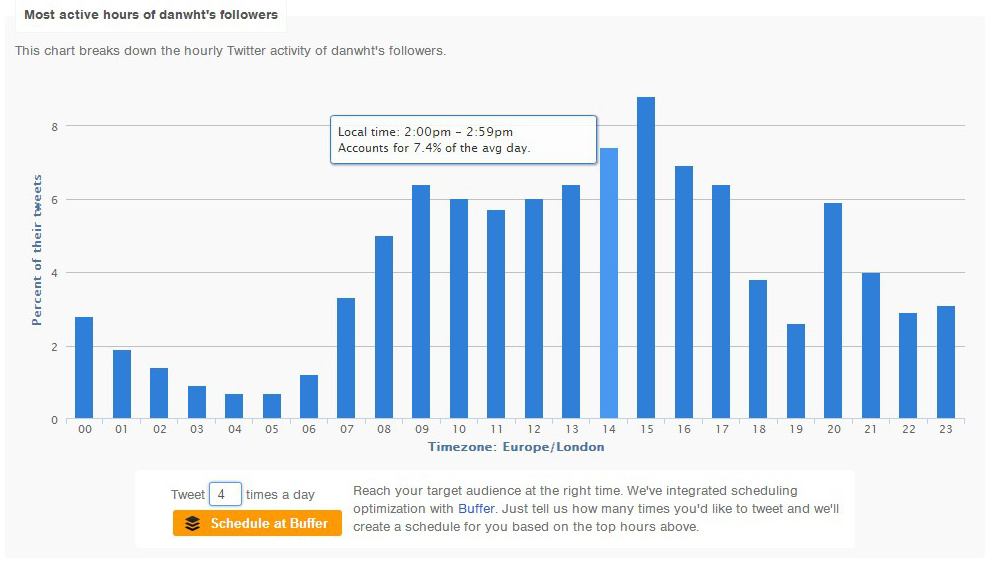Click the bar for hour 08

click(384, 327)
